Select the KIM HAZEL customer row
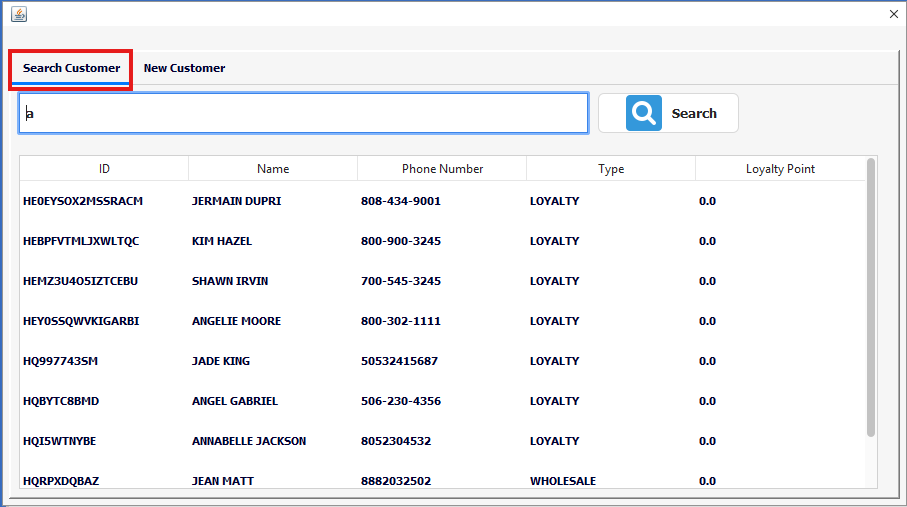907x507 pixels. [x=222, y=241]
